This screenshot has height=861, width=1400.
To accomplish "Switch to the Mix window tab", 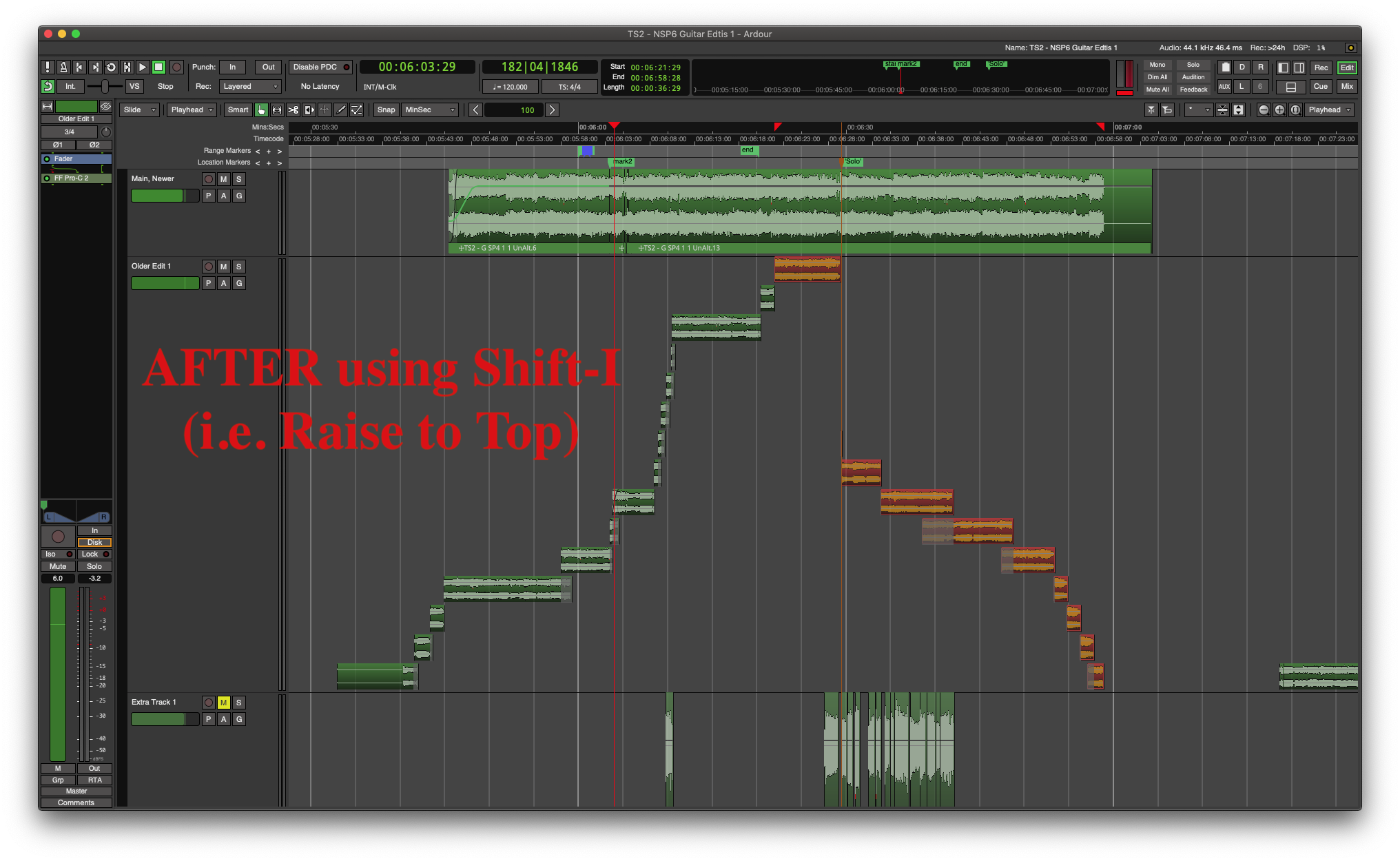I will [1346, 87].
